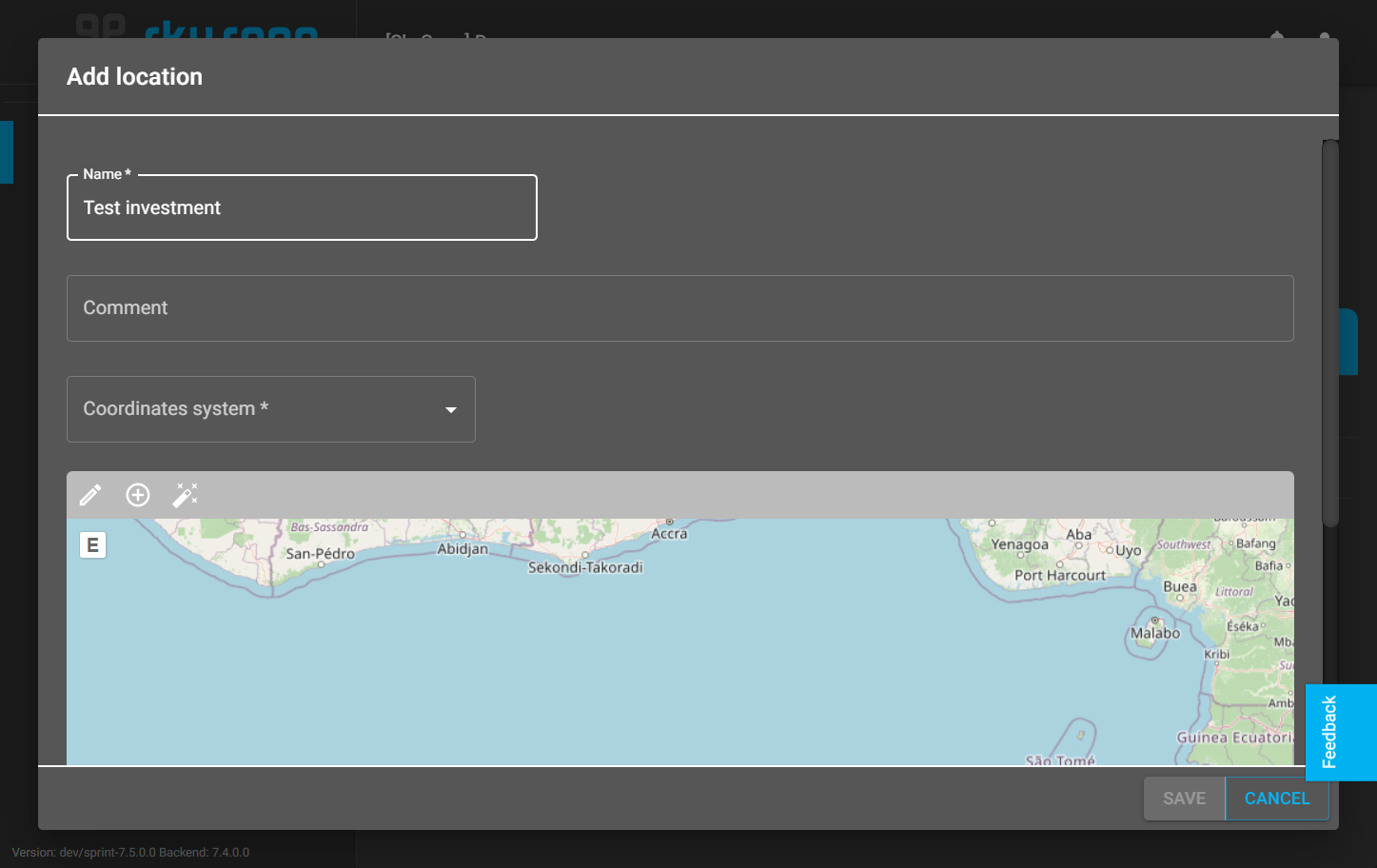Open the Feedback side tab
Screen dimensions: 1377x868
pos(1341,733)
